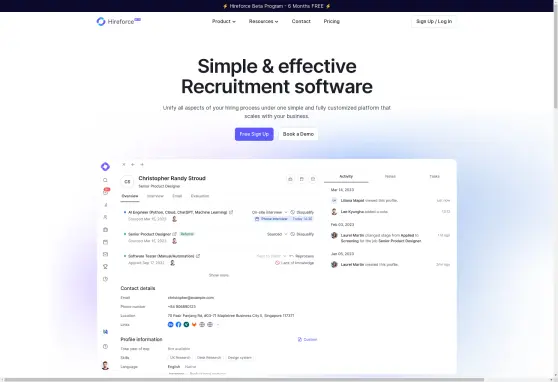This screenshot has width=558, height=382.
Task: Click the second globe website icon
Action: coord(210,325)
